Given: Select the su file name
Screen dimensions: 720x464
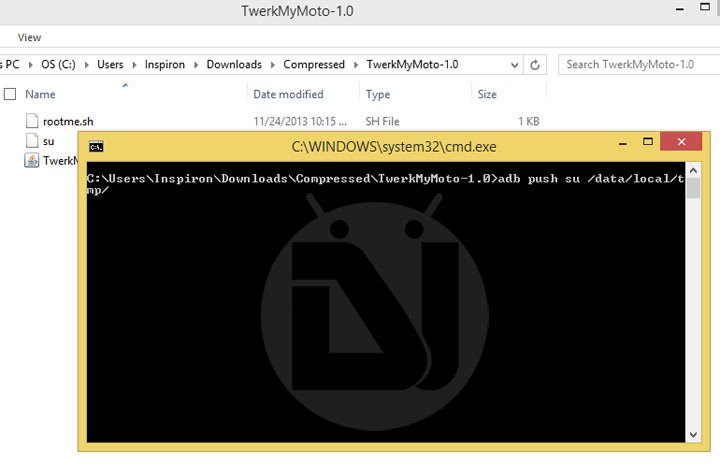Looking at the screenshot, I should click(49, 141).
